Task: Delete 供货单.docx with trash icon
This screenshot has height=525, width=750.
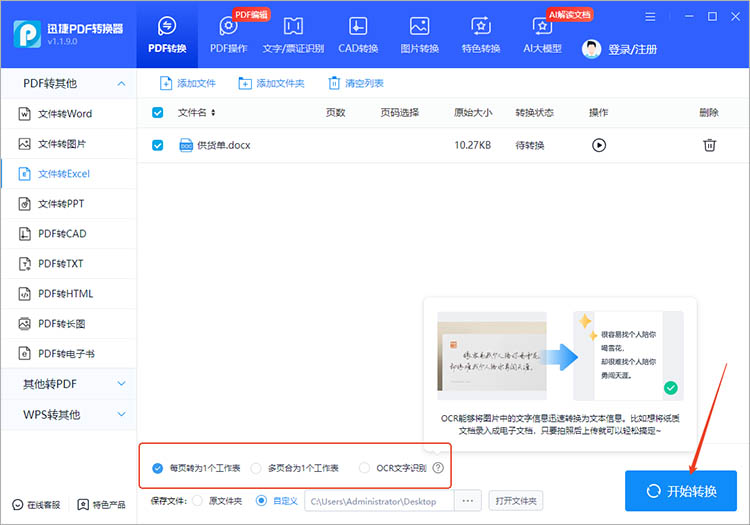Action: [x=709, y=145]
